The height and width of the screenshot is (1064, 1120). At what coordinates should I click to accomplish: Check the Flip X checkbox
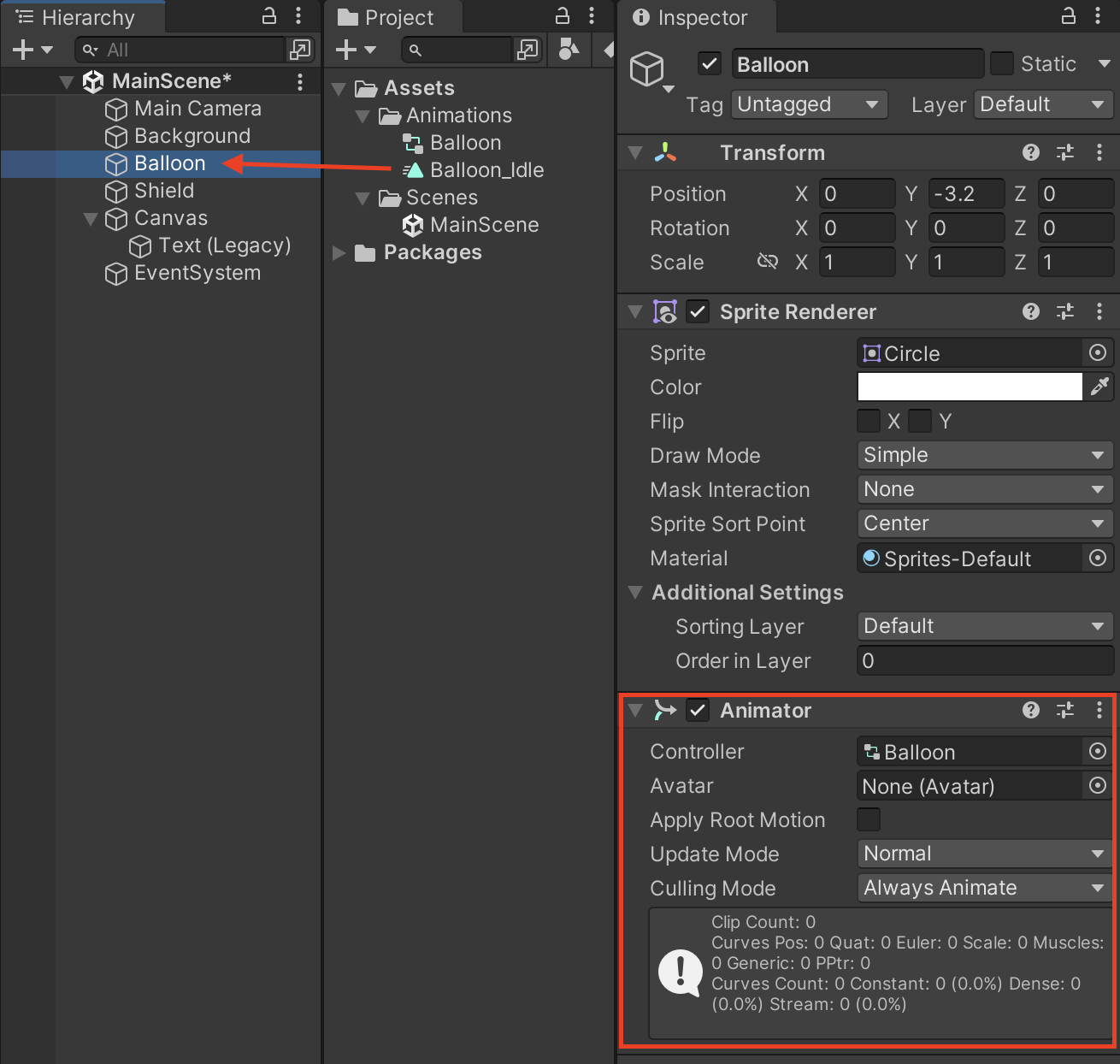point(869,421)
